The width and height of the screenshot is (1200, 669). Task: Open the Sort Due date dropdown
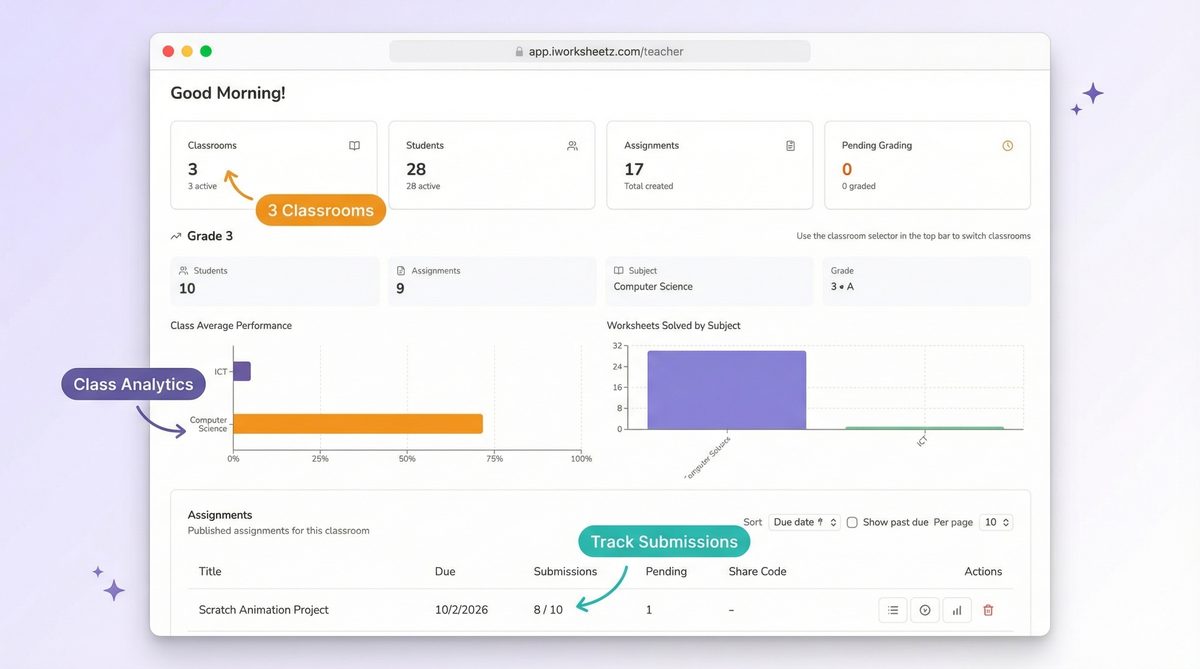coord(804,522)
